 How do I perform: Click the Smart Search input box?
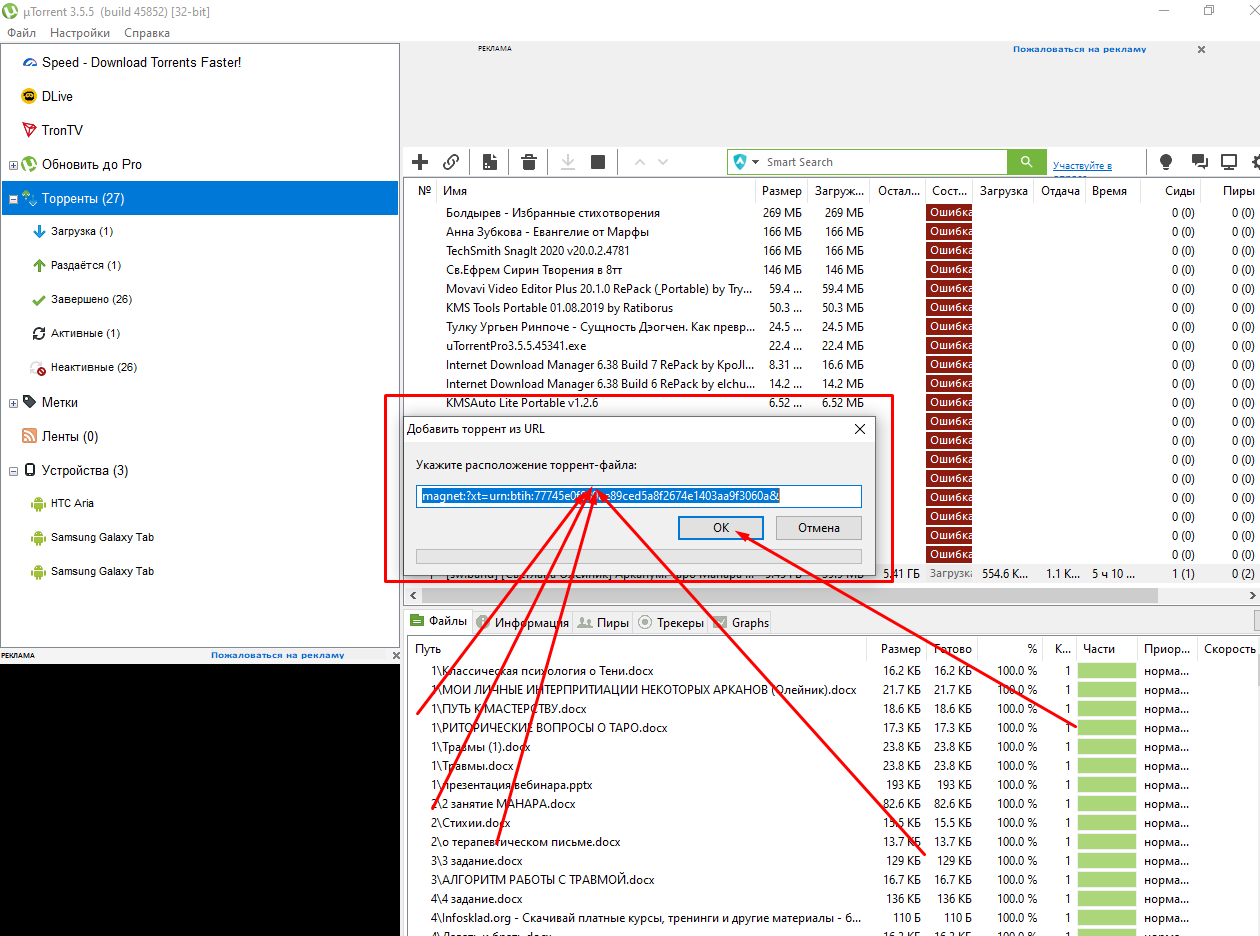click(885, 162)
